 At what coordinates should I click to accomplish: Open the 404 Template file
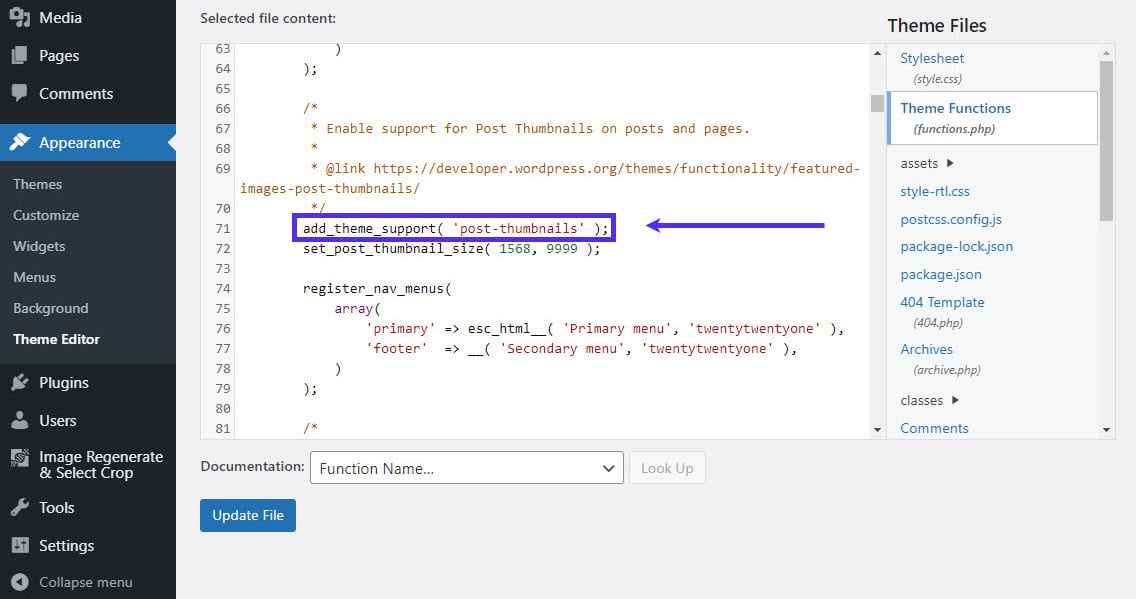pyautogui.click(x=942, y=302)
